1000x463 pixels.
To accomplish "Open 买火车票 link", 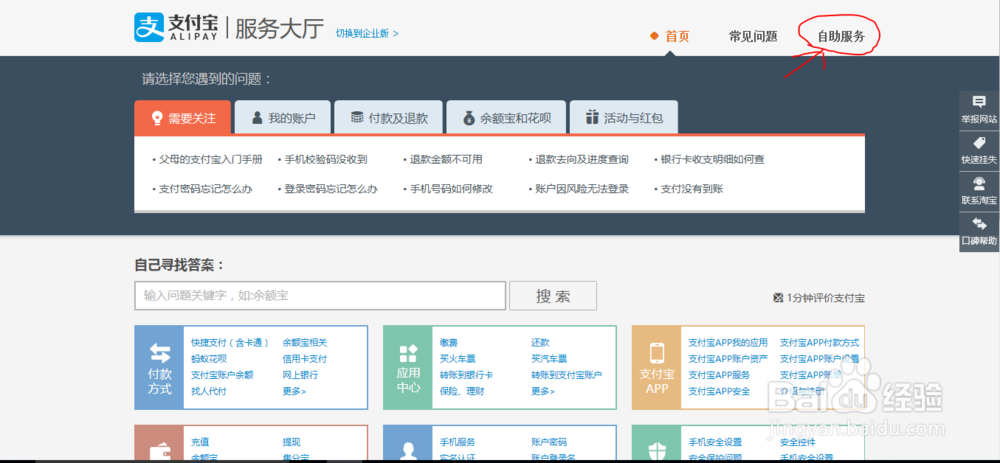I will click(x=457, y=358).
